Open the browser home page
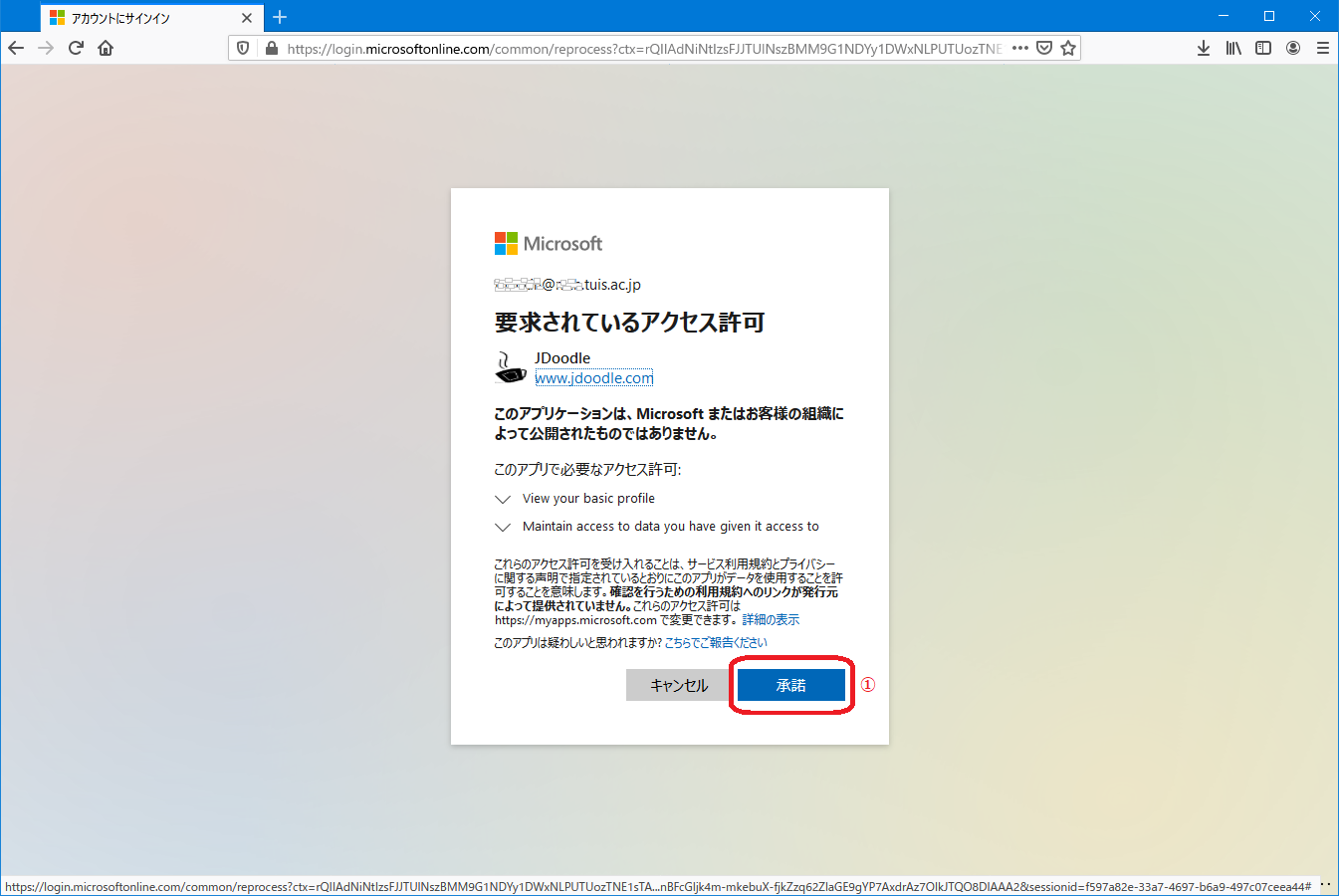This screenshot has width=1339, height=896. pos(106,48)
